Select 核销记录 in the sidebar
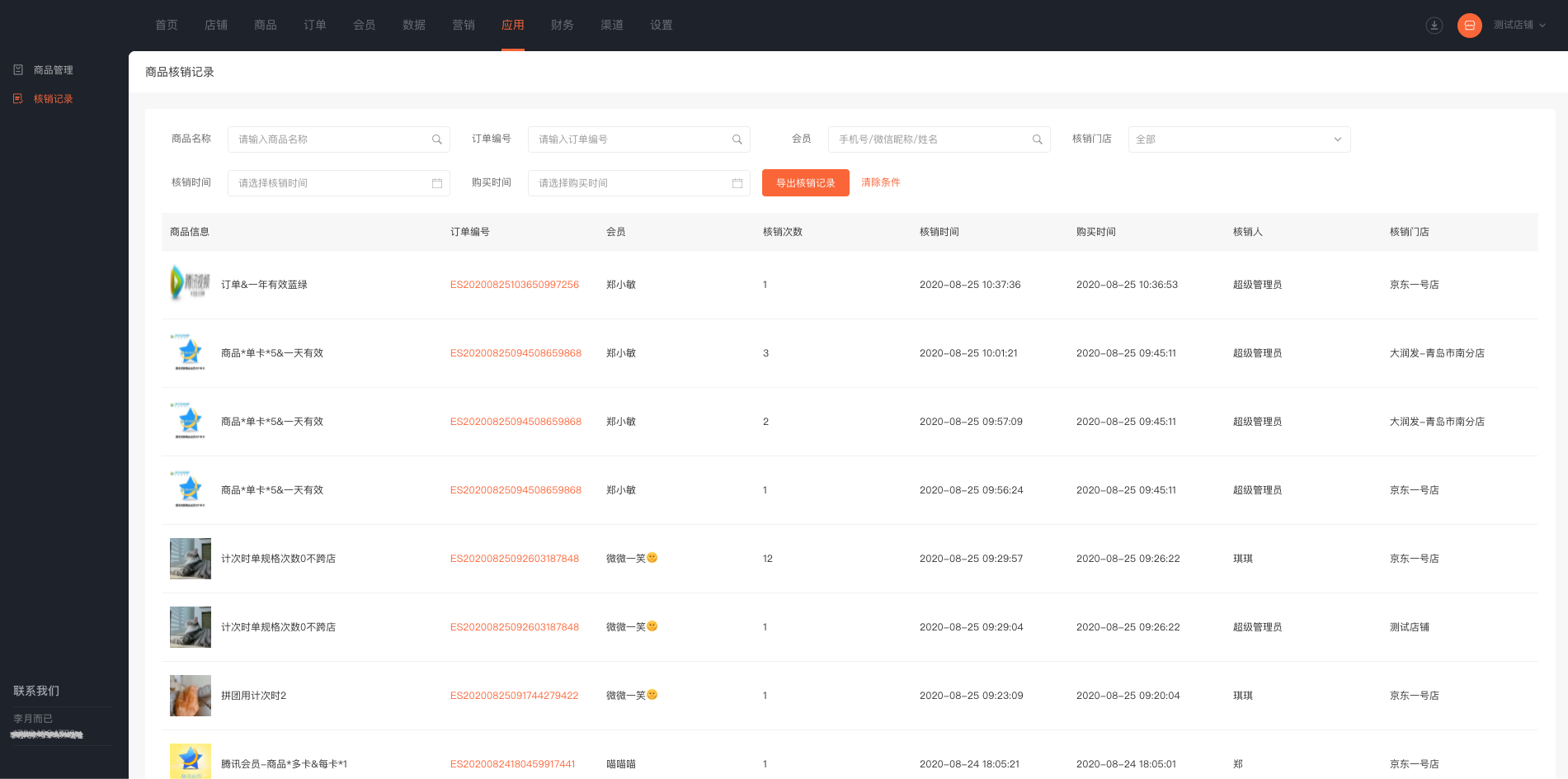 tap(53, 99)
